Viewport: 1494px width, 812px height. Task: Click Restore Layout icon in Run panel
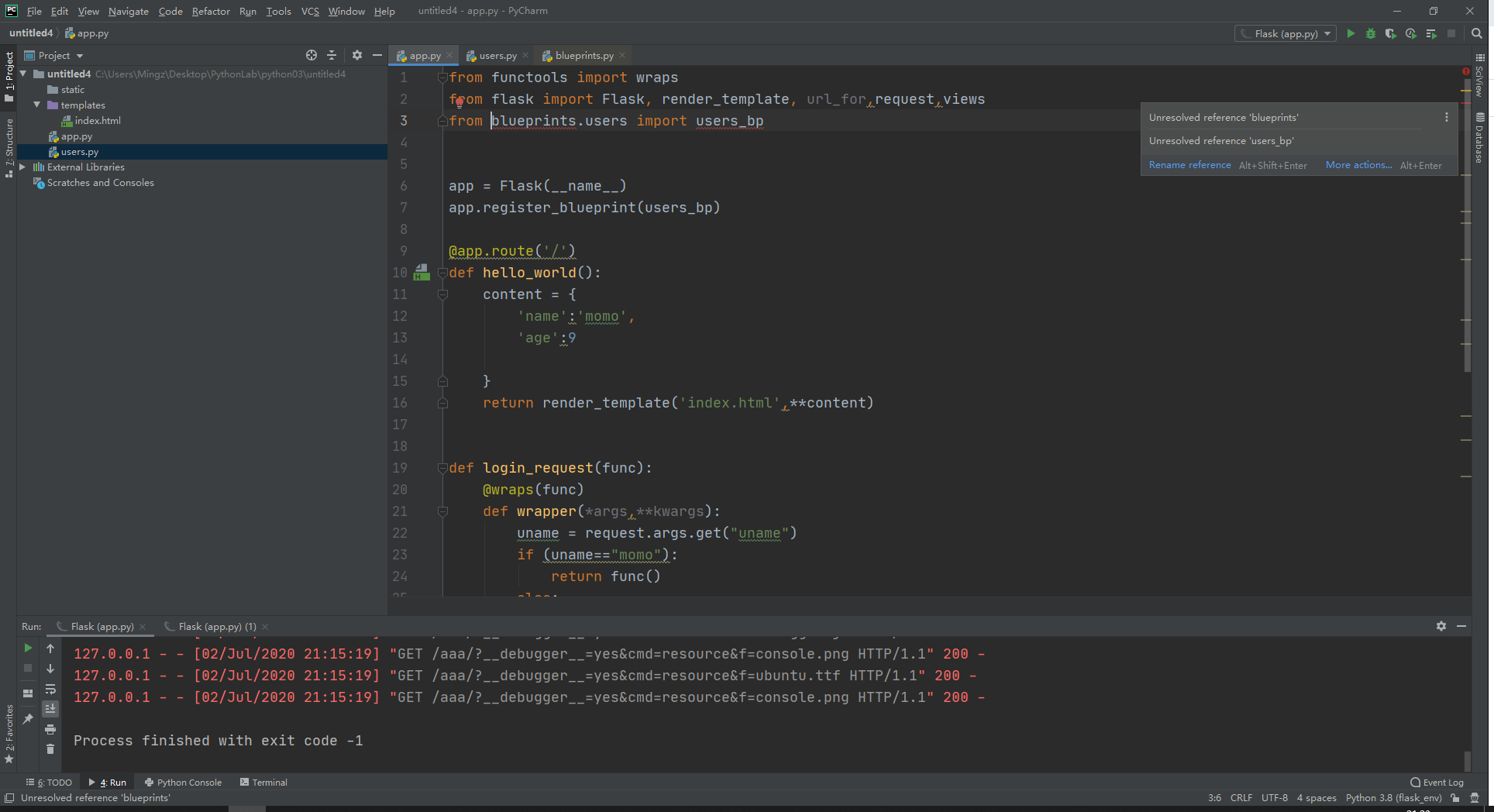tap(28, 693)
